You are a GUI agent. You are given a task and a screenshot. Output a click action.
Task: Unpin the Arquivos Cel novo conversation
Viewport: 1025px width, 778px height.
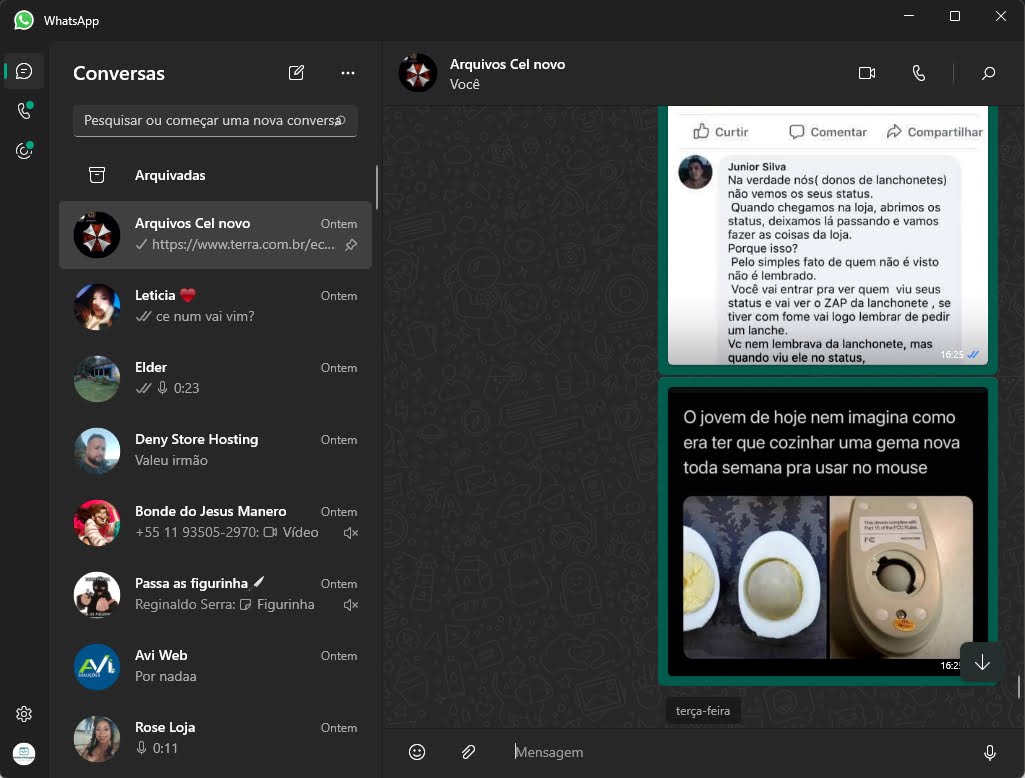[x=353, y=244]
